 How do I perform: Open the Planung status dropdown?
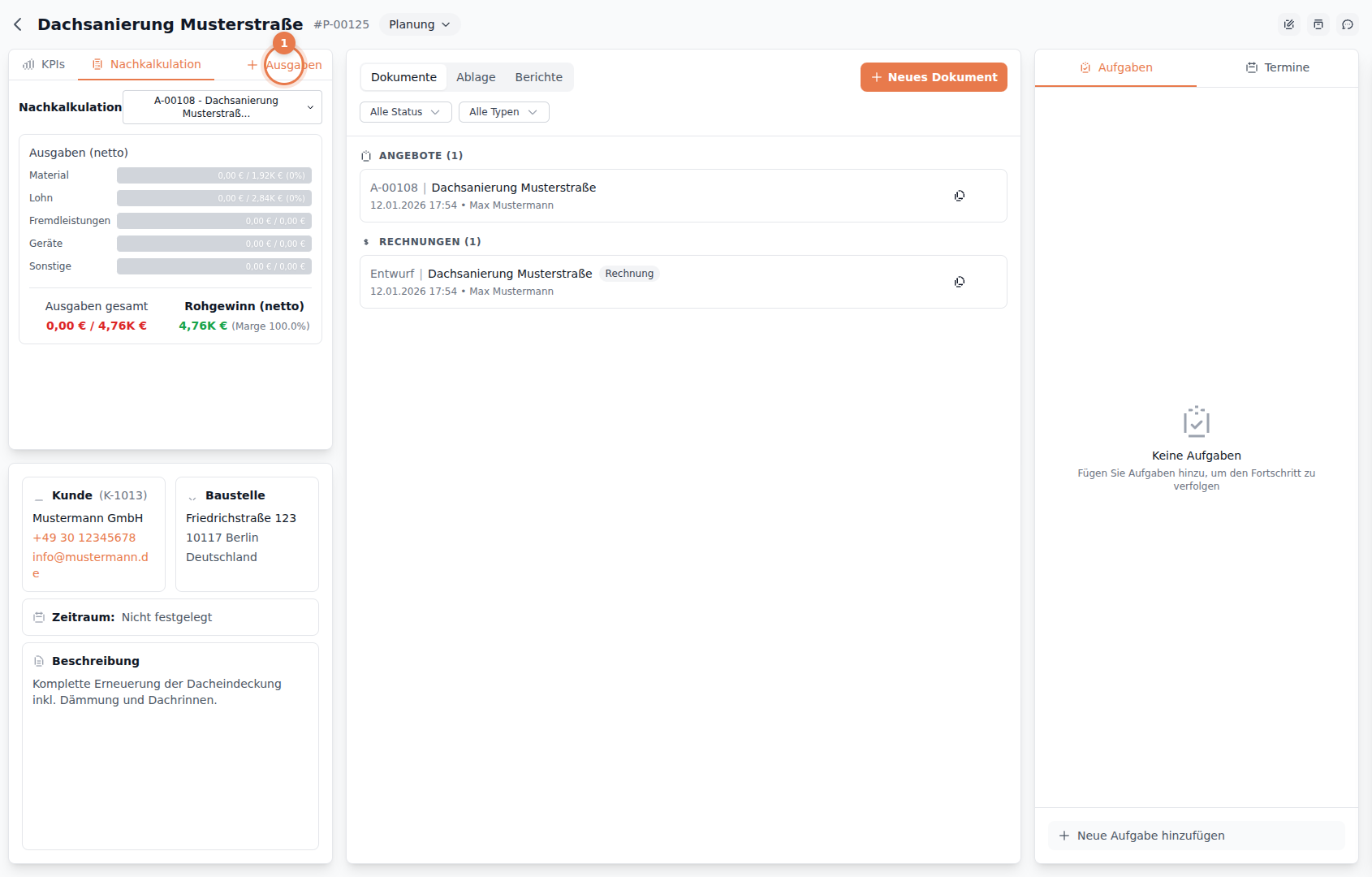point(419,24)
